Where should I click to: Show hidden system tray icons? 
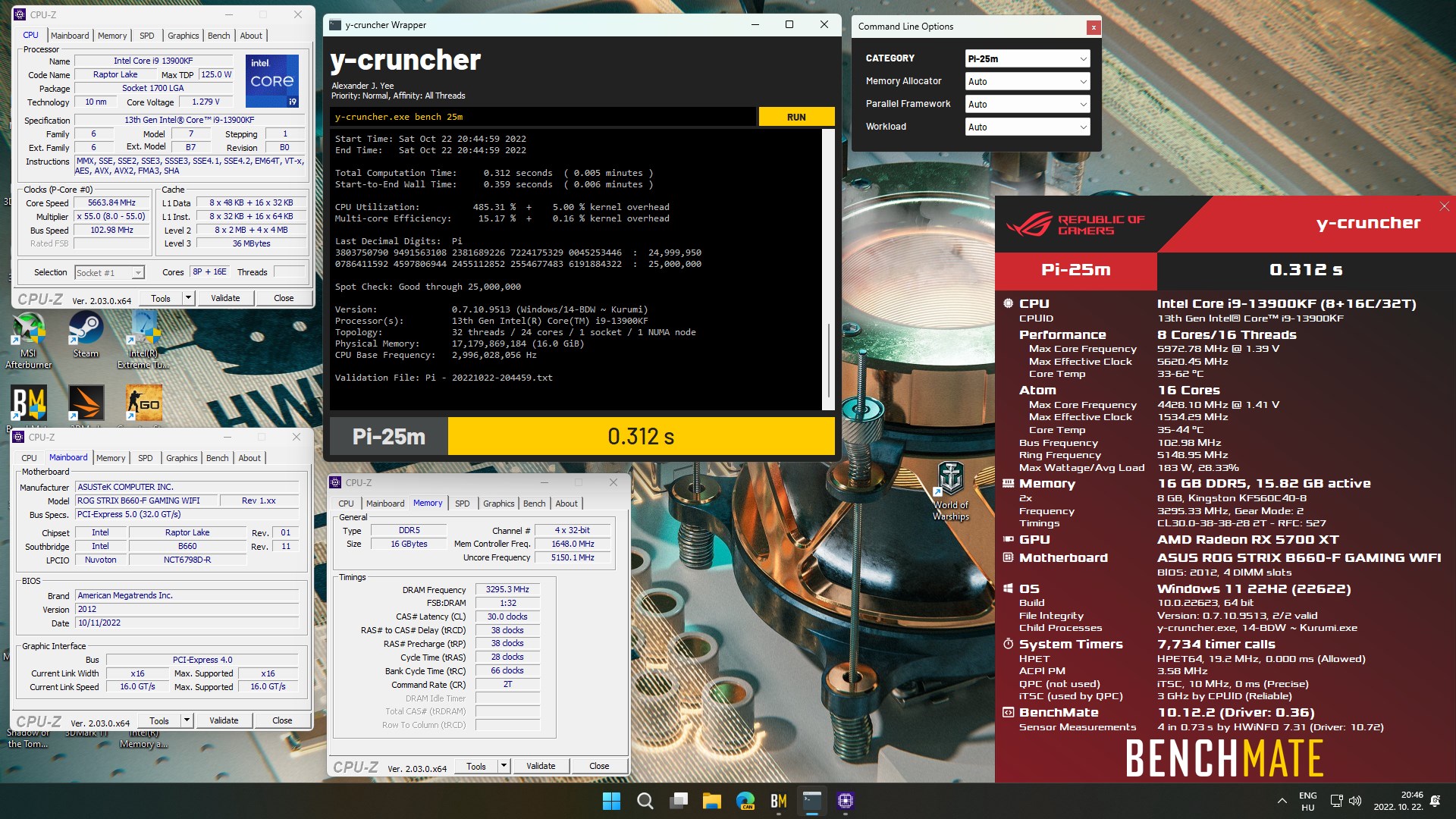click(1282, 801)
